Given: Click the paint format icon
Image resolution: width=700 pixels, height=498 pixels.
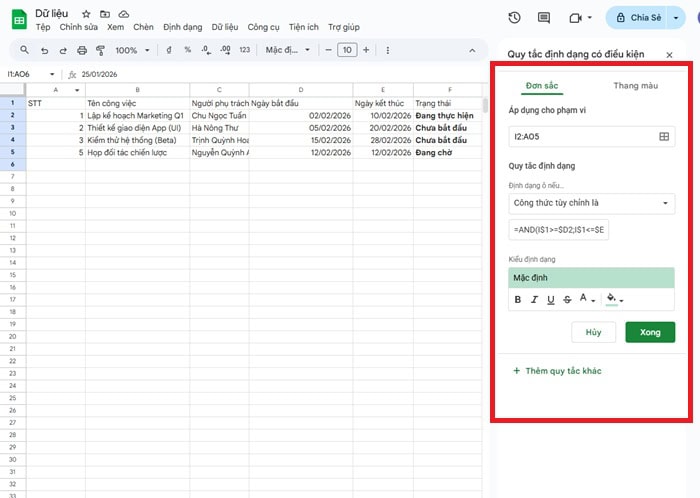Looking at the screenshot, I should coord(99,50).
